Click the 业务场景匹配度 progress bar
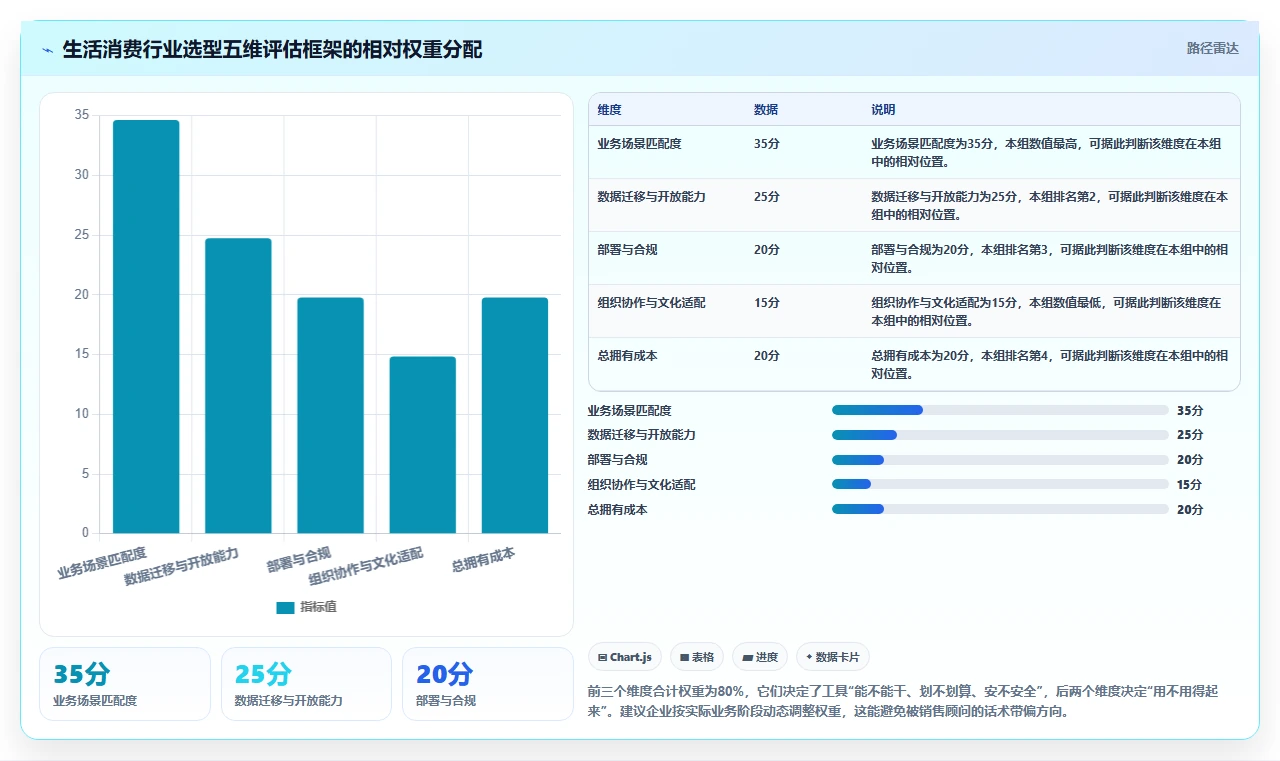 pyautogui.click(x=1000, y=410)
